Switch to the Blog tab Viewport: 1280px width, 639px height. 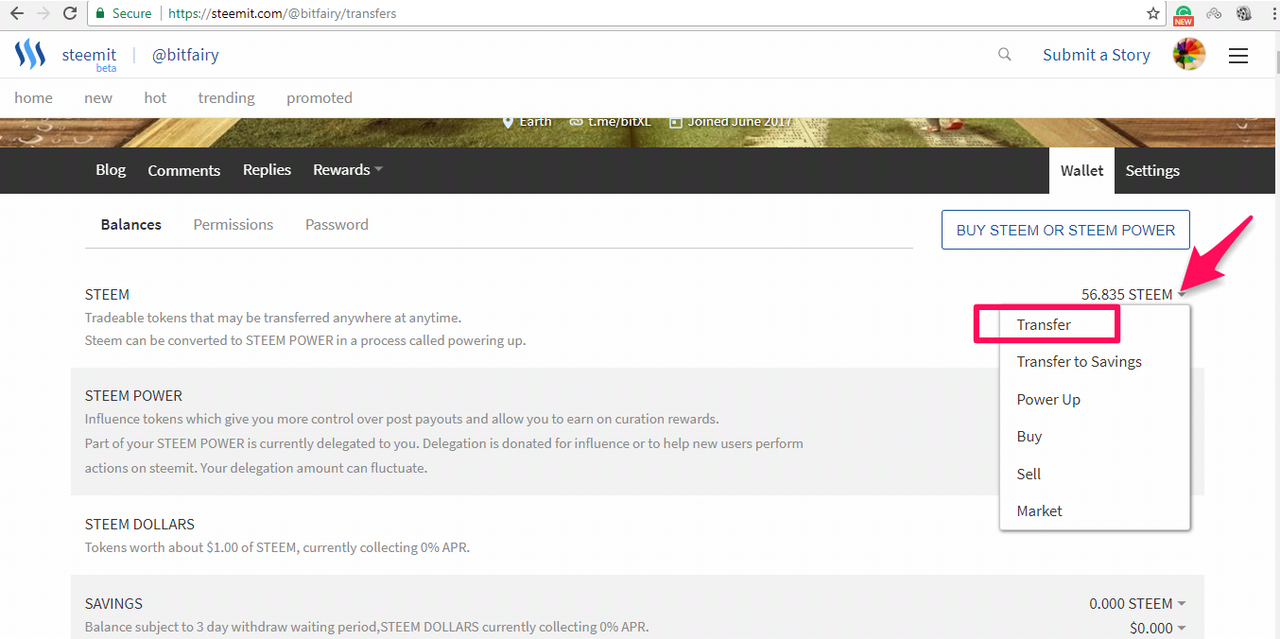click(111, 170)
